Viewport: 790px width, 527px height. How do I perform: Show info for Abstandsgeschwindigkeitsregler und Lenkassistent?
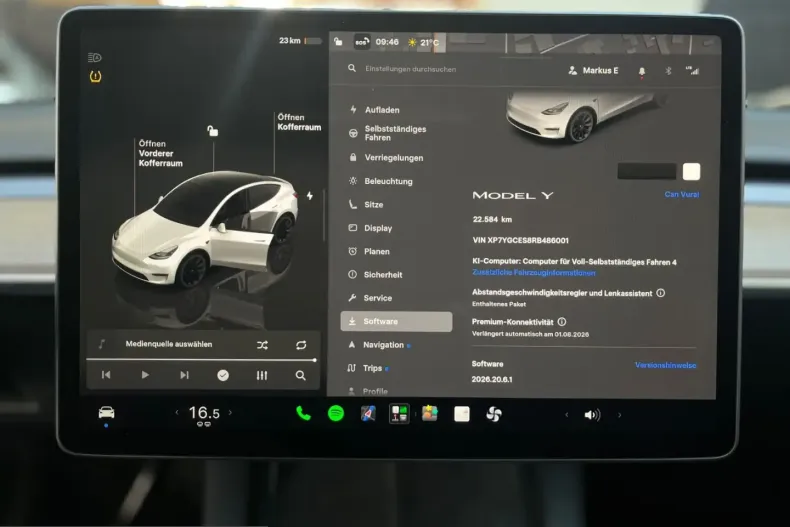pos(661,293)
